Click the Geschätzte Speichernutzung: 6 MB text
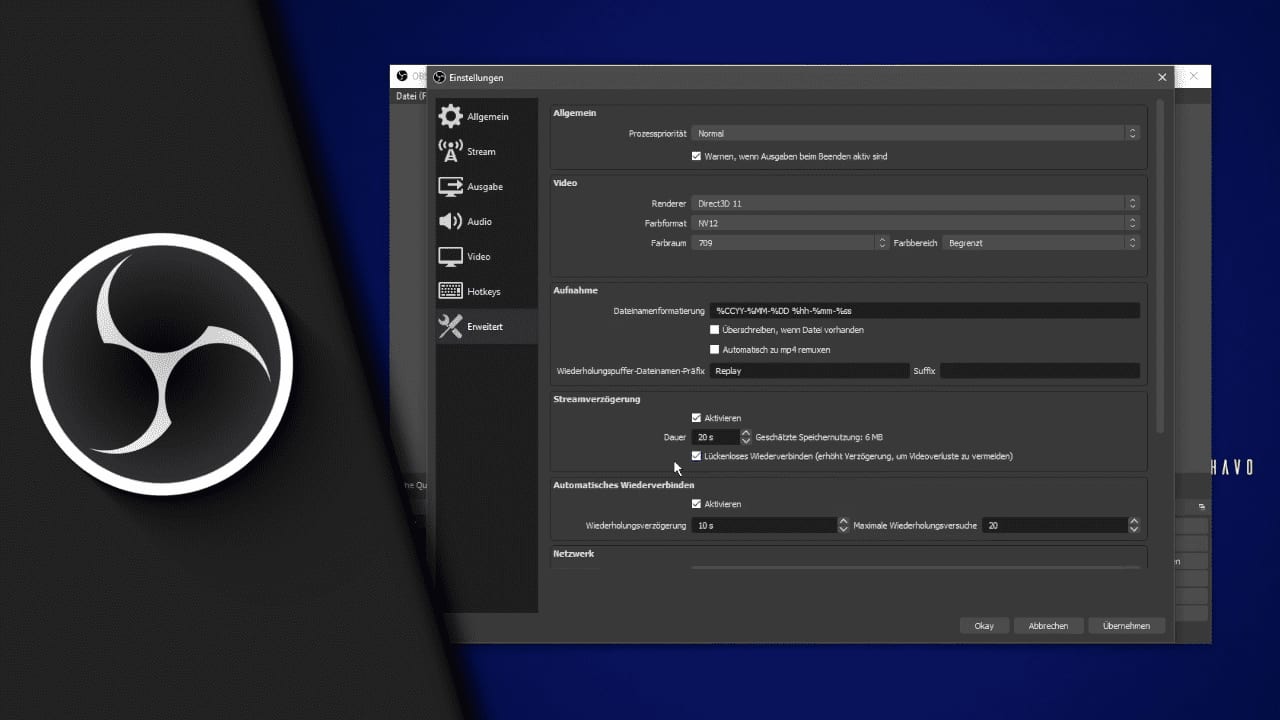 819,437
